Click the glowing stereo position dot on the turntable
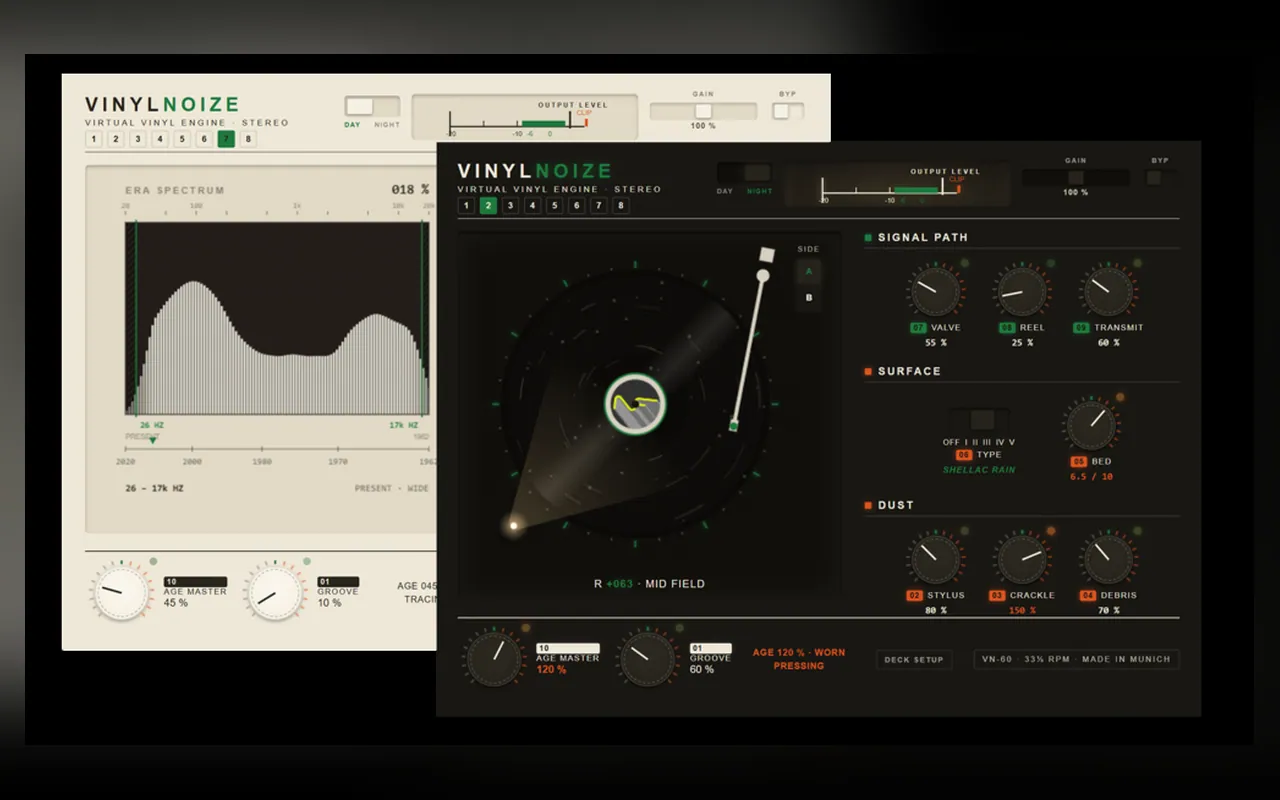The image size is (1280, 800). [514, 525]
